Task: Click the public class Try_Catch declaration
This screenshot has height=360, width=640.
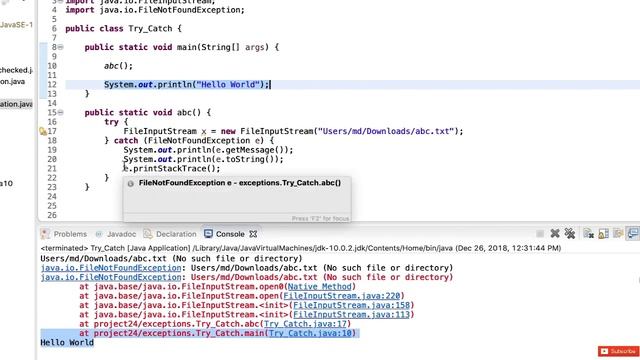Action: (x=123, y=29)
